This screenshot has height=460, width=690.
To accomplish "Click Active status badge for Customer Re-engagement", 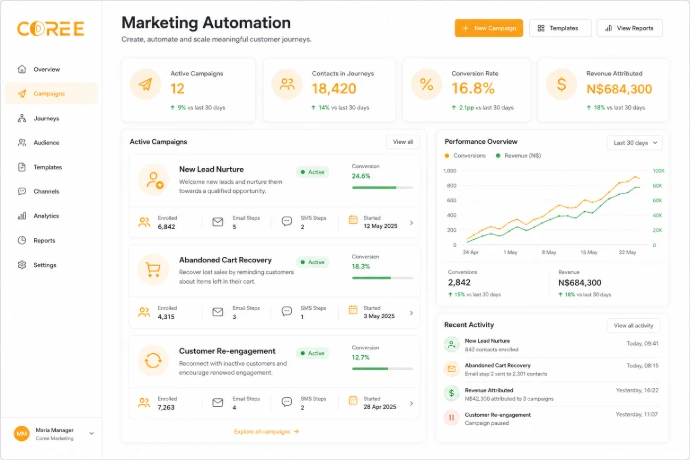I will coord(312,353).
